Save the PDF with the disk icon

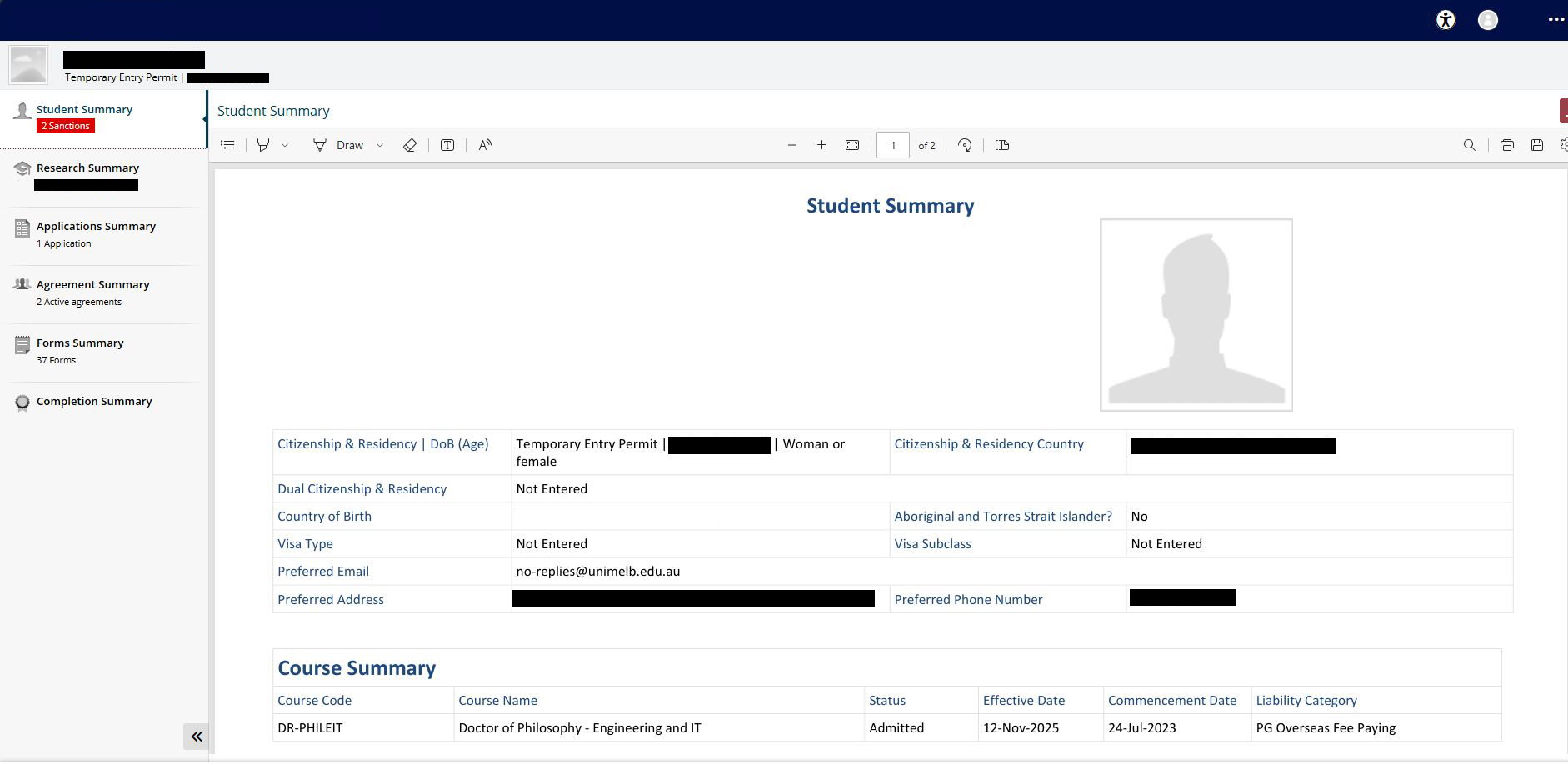1537,145
